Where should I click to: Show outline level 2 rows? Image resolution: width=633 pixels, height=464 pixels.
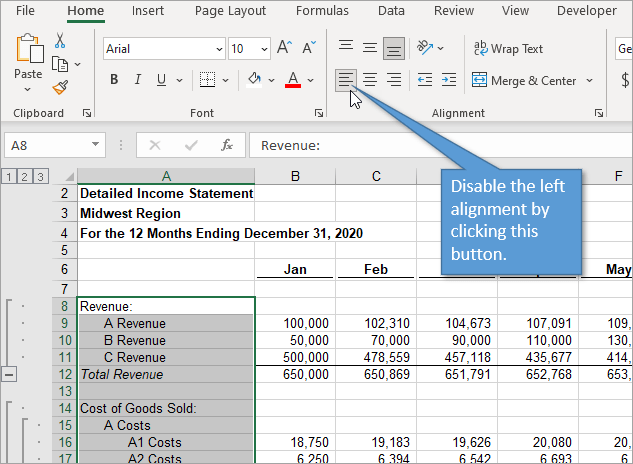24,177
